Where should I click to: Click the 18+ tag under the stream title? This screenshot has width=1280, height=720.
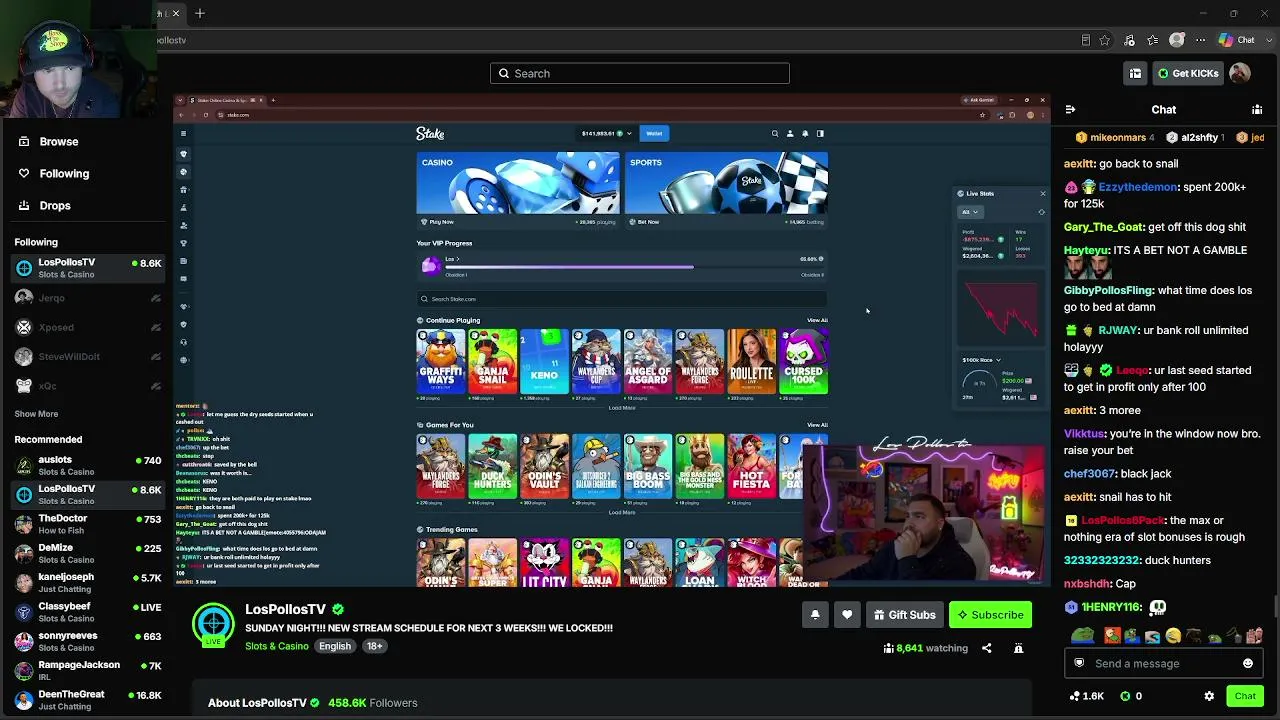[374, 646]
